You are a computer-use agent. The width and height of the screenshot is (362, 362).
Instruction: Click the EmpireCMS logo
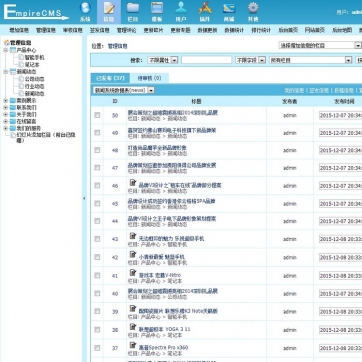click(36, 12)
